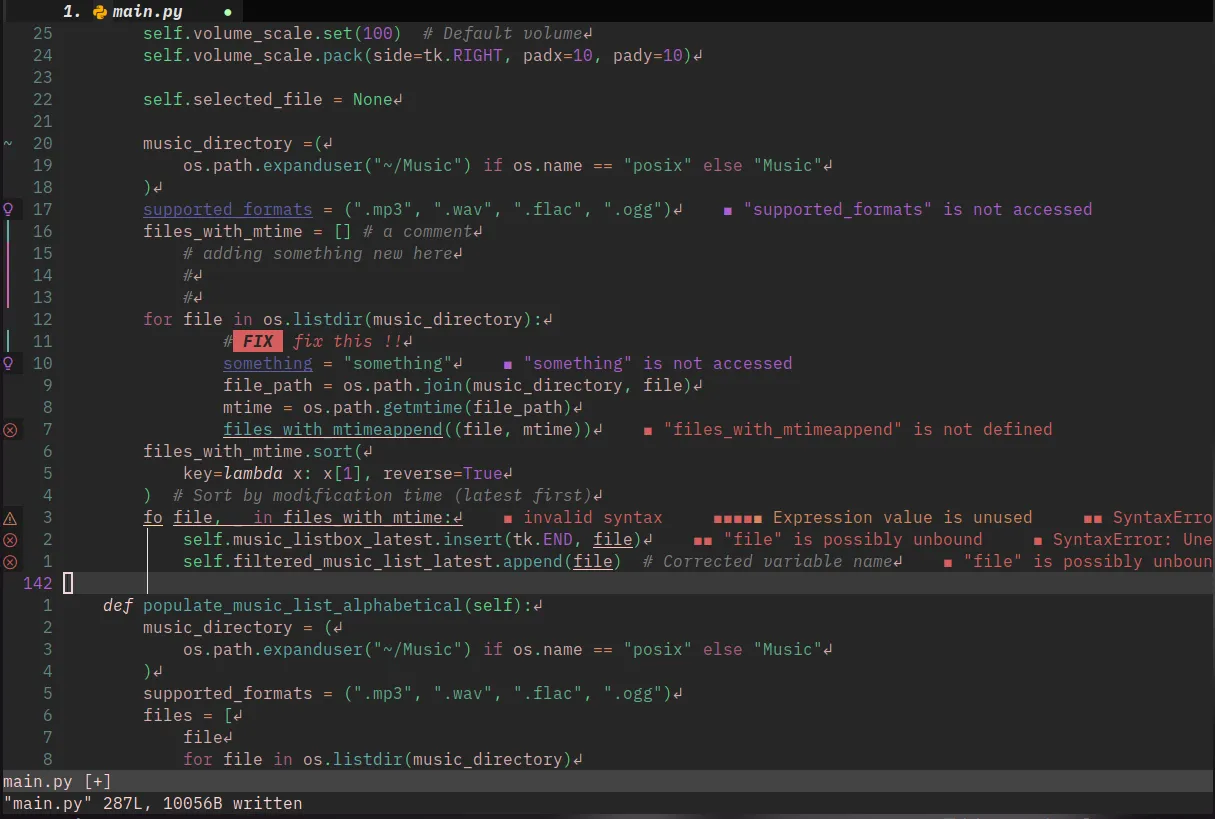Click the lightbulb code action icon beside line 17
Image resolution: width=1215 pixels, height=819 pixels.
10,209
